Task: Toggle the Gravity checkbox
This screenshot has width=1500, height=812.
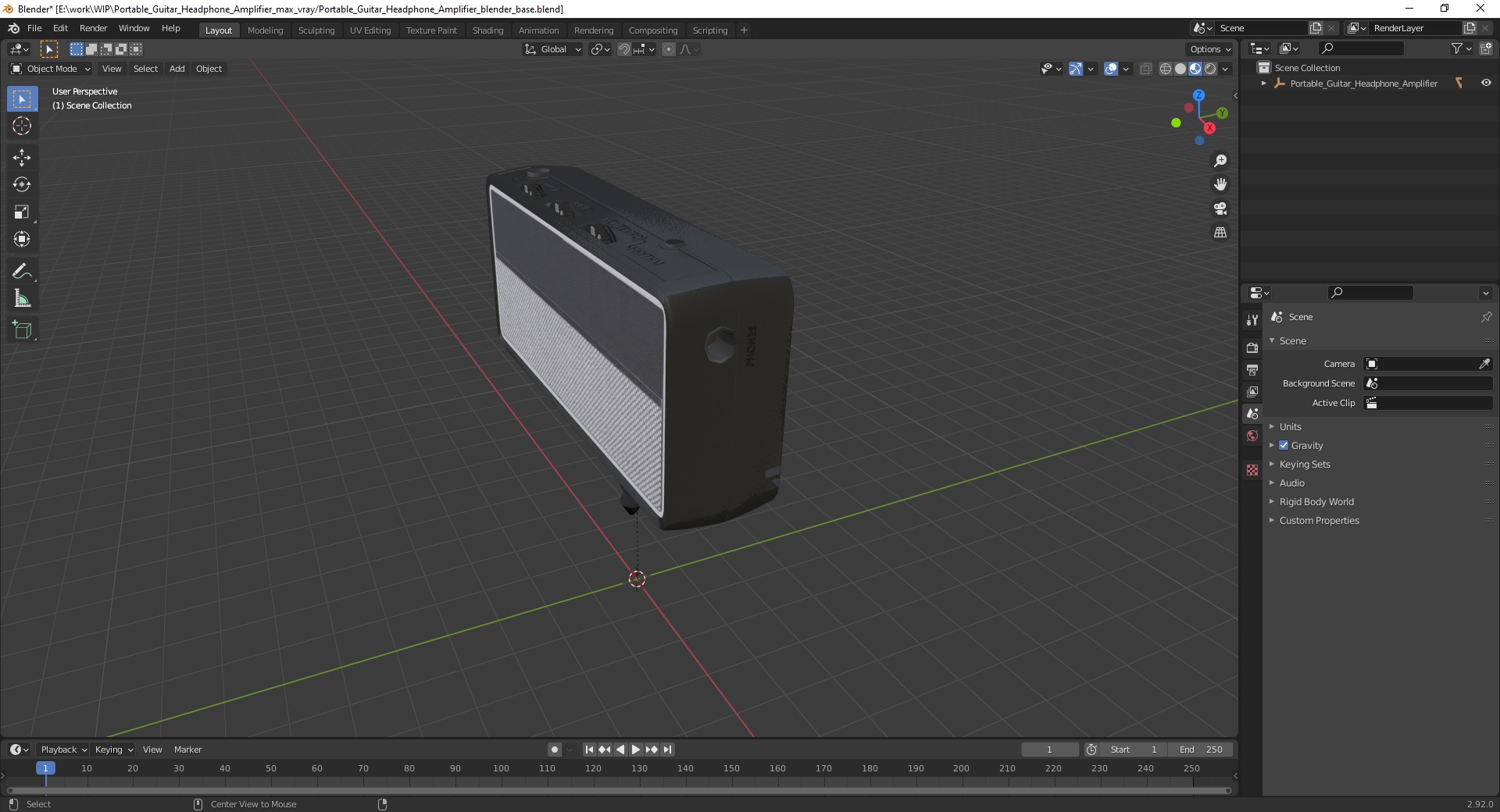Action: tap(1284, 446)
